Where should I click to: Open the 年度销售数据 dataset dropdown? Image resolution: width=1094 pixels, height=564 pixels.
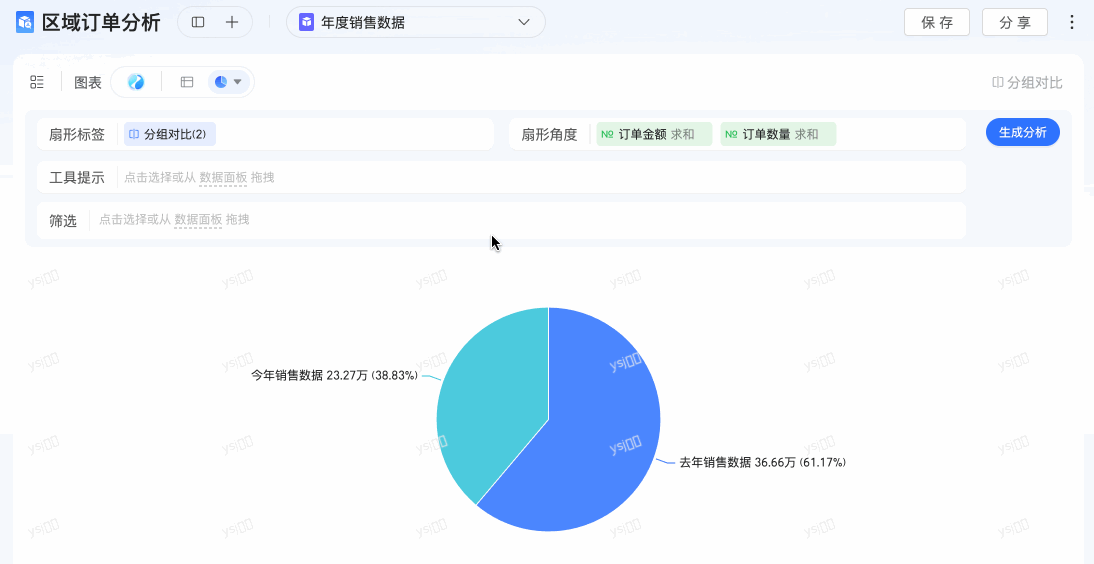(416, 22)
